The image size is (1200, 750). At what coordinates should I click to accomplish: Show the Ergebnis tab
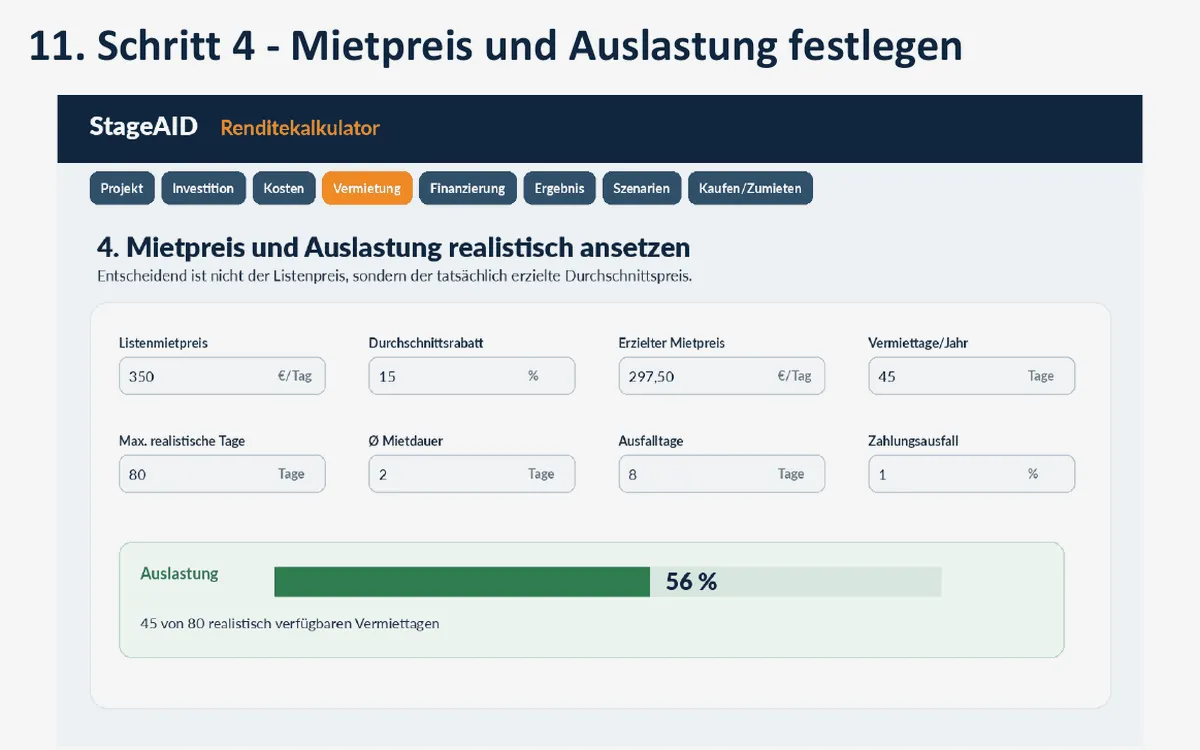[x=559, y=188]
